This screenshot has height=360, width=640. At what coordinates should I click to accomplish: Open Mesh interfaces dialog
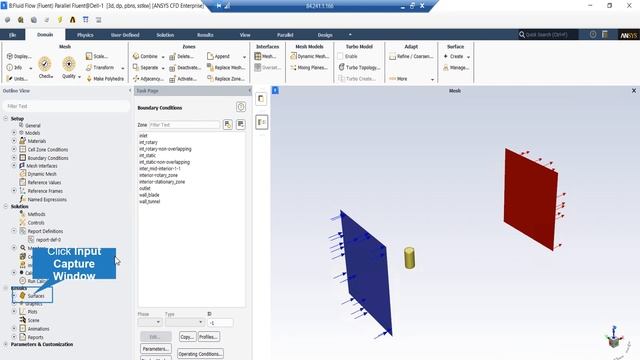(x=264, y=56)
